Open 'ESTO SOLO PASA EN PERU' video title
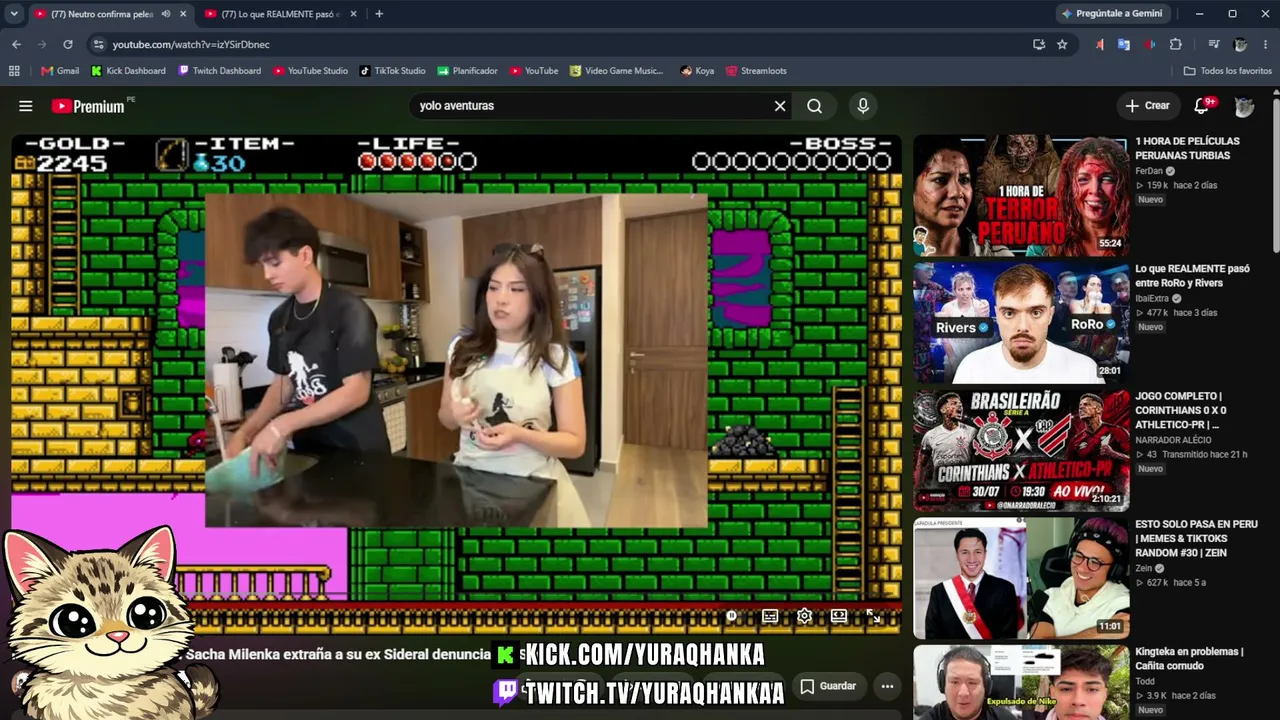The image size is (1280, 720). (1196, 538)
